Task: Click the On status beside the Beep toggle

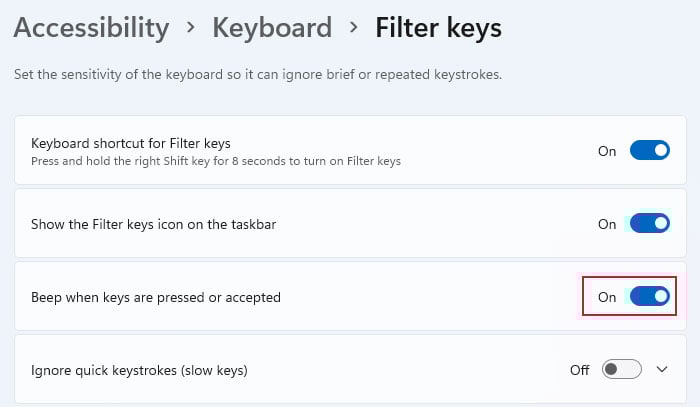Action: click(607, 297)
